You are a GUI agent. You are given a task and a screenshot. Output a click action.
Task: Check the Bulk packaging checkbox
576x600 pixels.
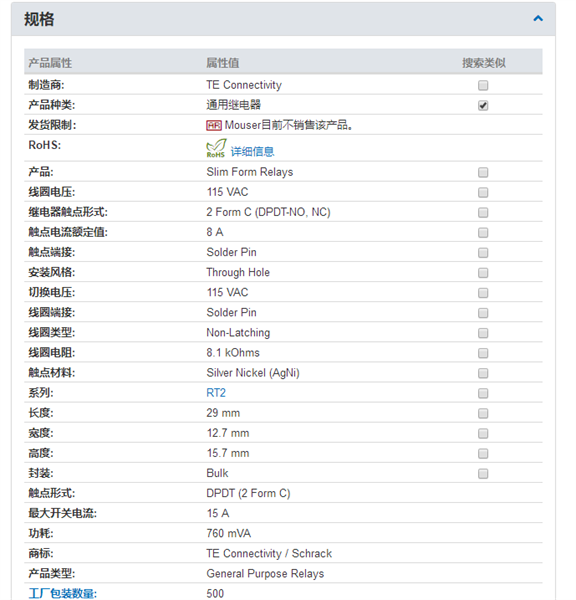(483, 474)
